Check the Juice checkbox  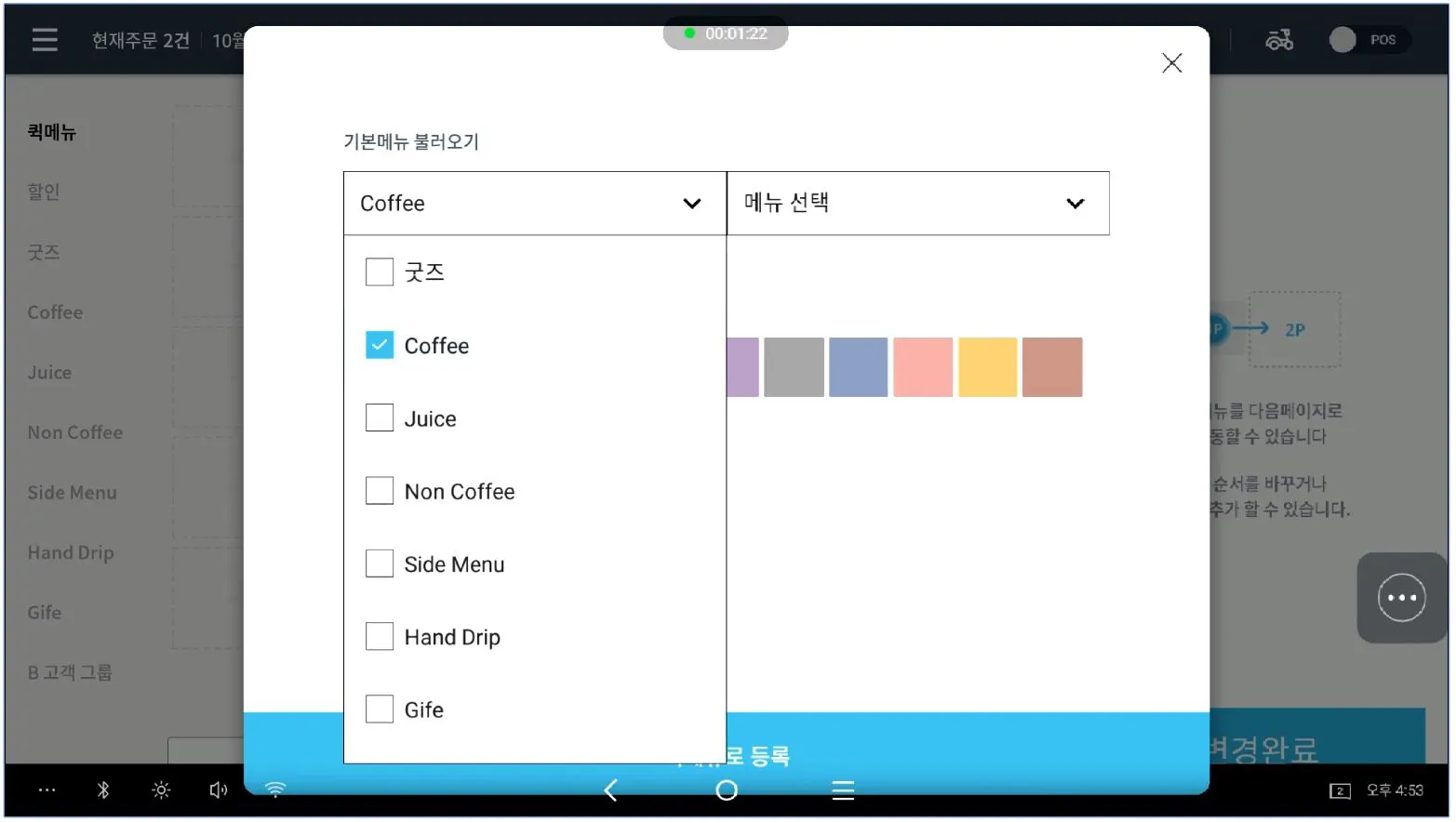pyautogui.click(x=380, y=418)
